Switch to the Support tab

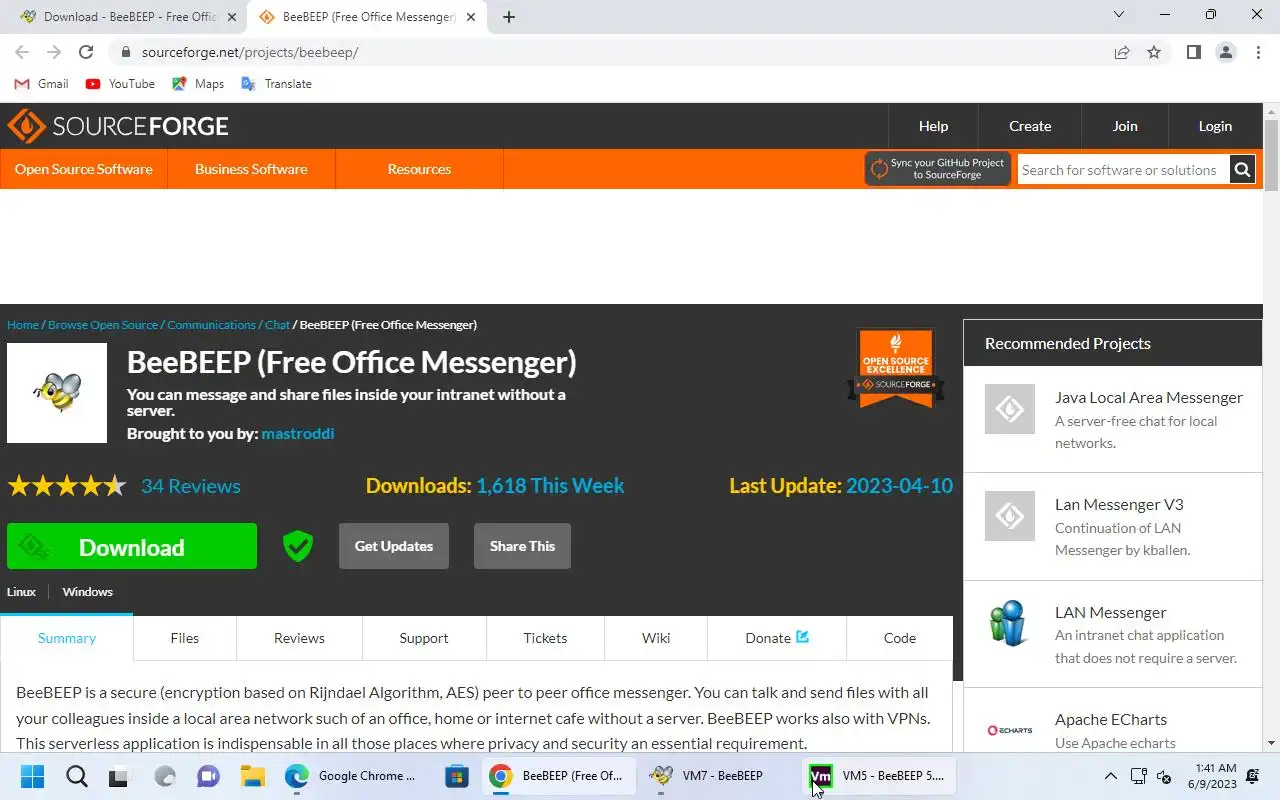pos(424,638)
